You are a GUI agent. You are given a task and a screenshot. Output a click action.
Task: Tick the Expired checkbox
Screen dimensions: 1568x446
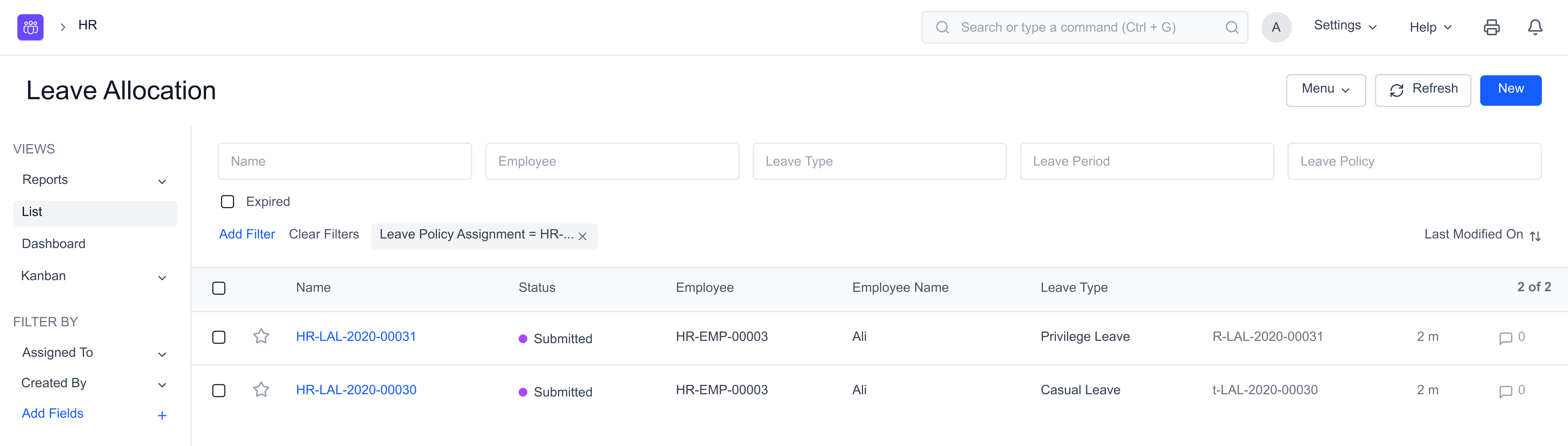point(227,202)
